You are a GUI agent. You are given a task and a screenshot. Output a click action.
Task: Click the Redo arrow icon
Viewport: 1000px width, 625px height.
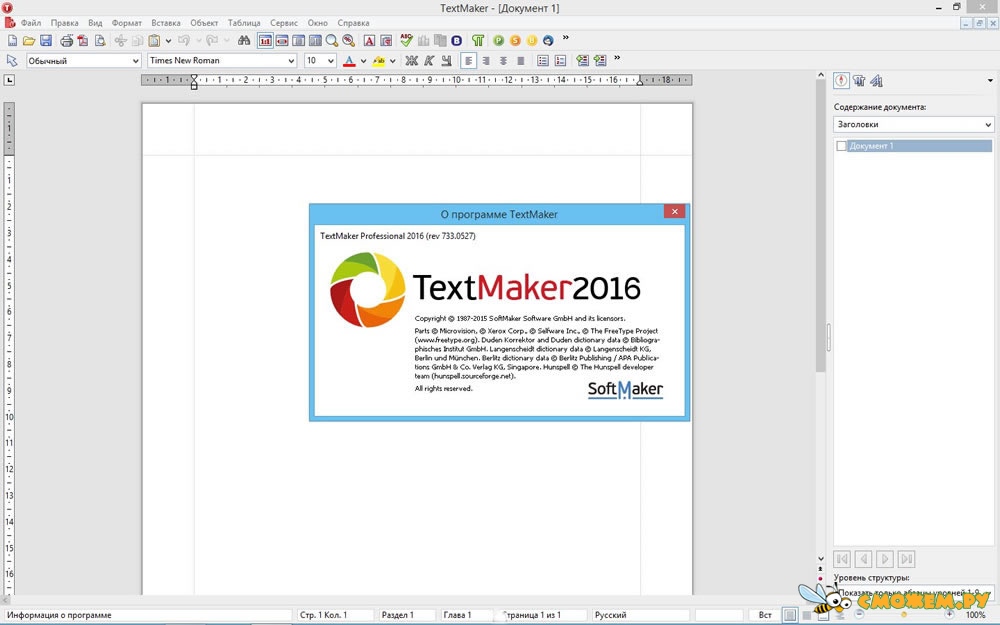coord(212,41)
